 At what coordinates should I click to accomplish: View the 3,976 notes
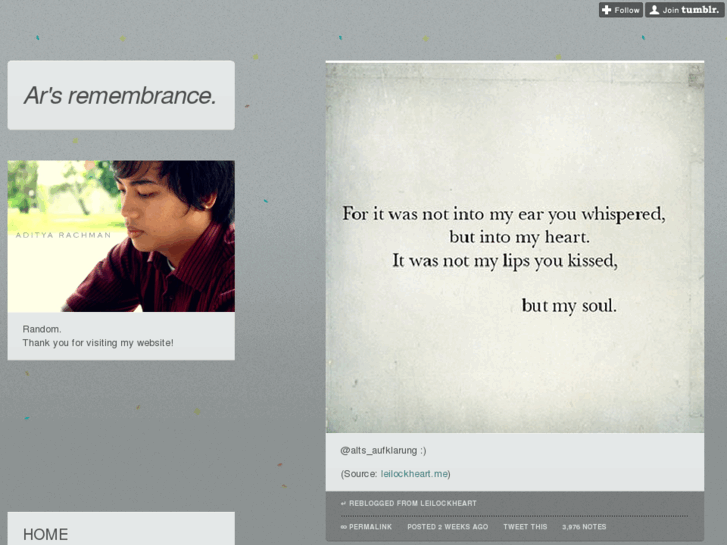click(584, 527)
